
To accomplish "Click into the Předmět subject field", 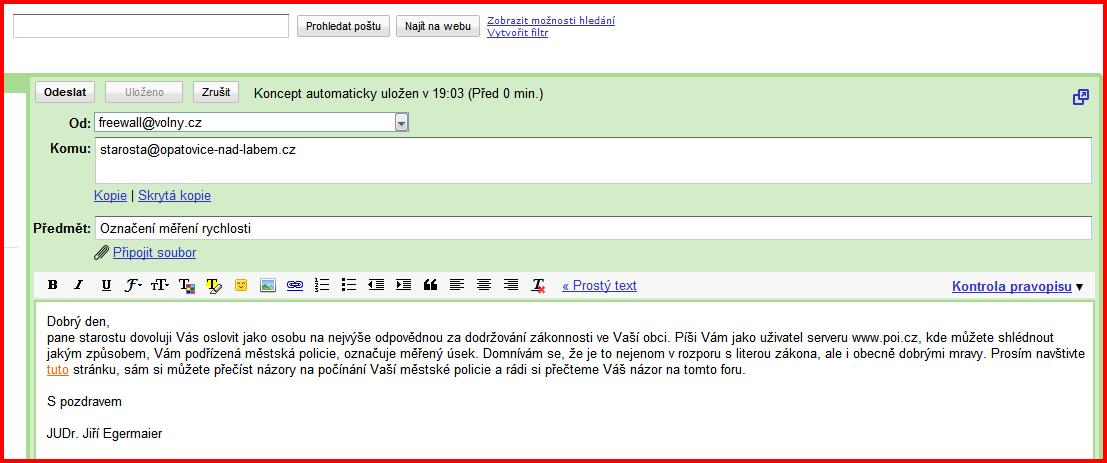I will point(592,229).
